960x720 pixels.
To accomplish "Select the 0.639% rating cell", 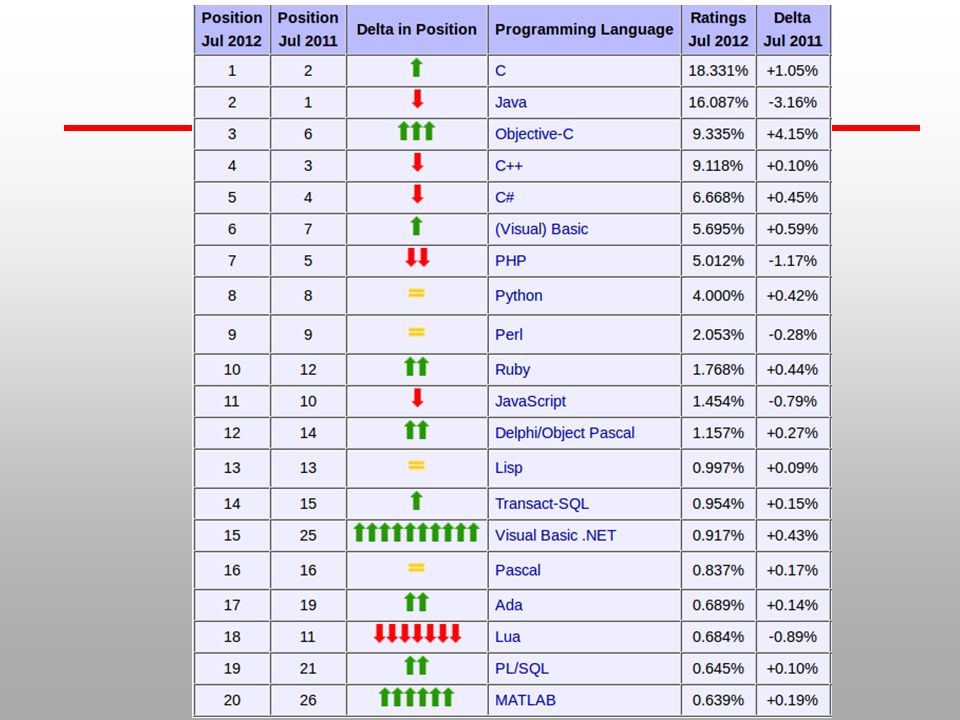I will click(718, 700).
